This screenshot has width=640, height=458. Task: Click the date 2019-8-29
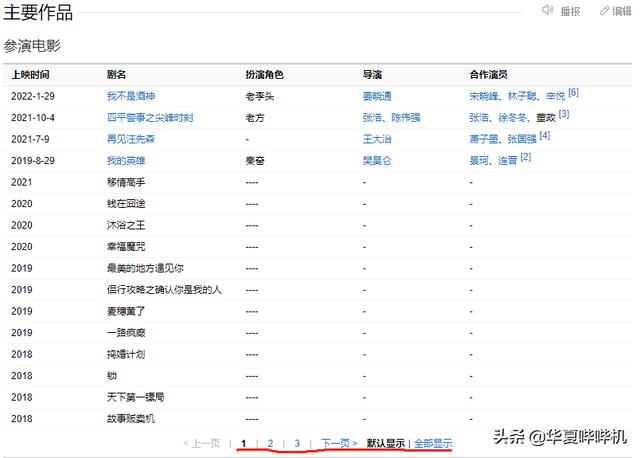click(33, 161)
